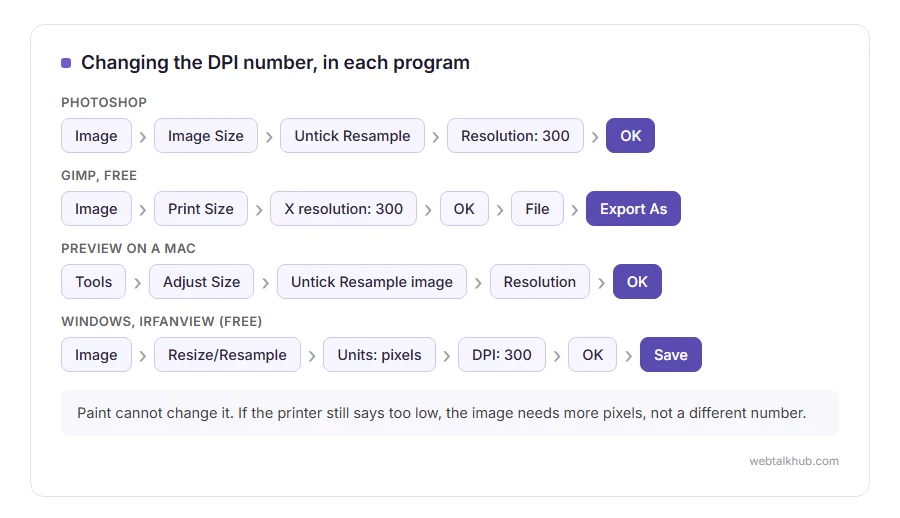
Task: Select the Image Size chip
Action: point(205,136)
